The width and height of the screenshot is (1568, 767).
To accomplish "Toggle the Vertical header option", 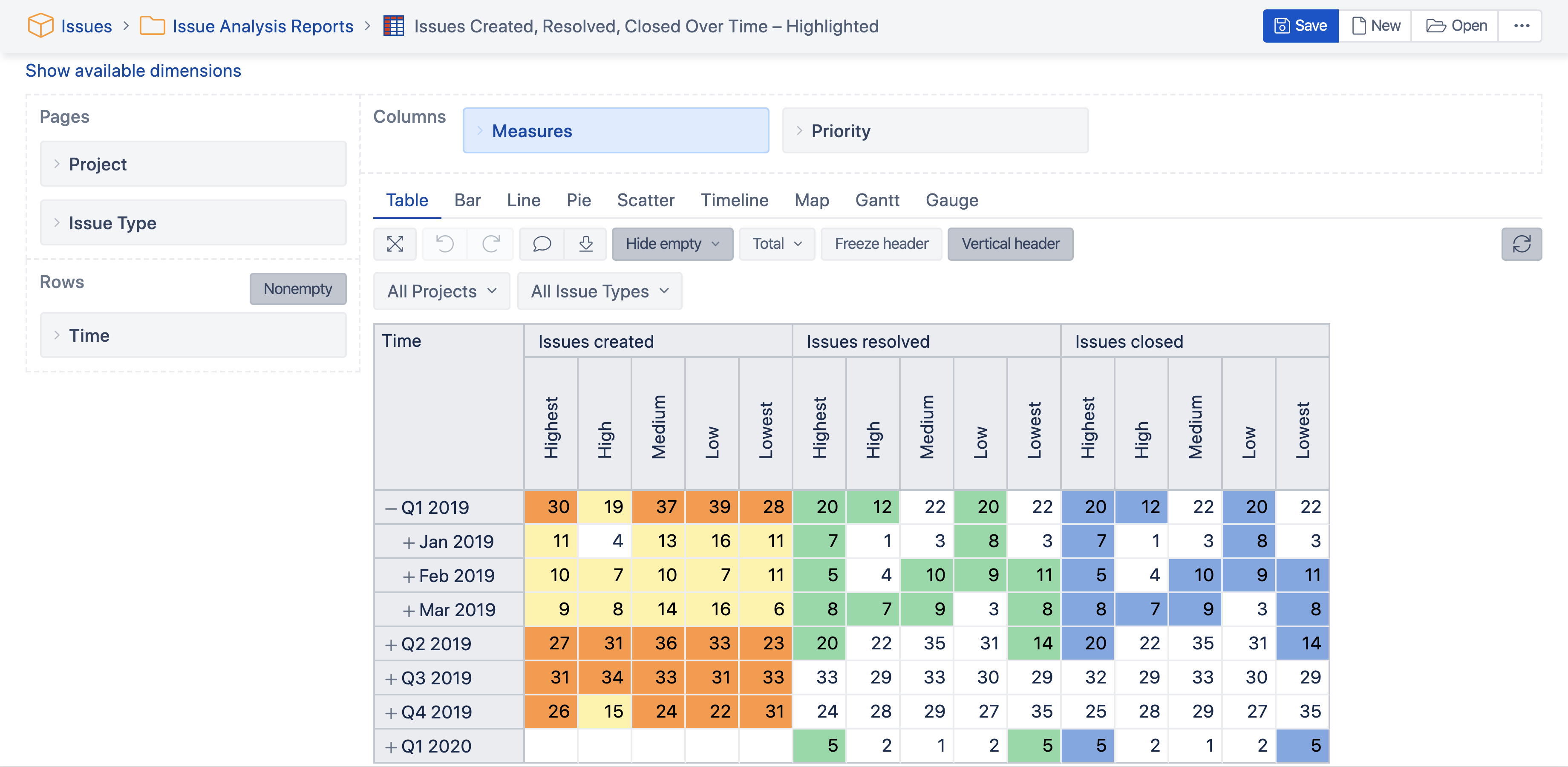I will pos(1010,244).
